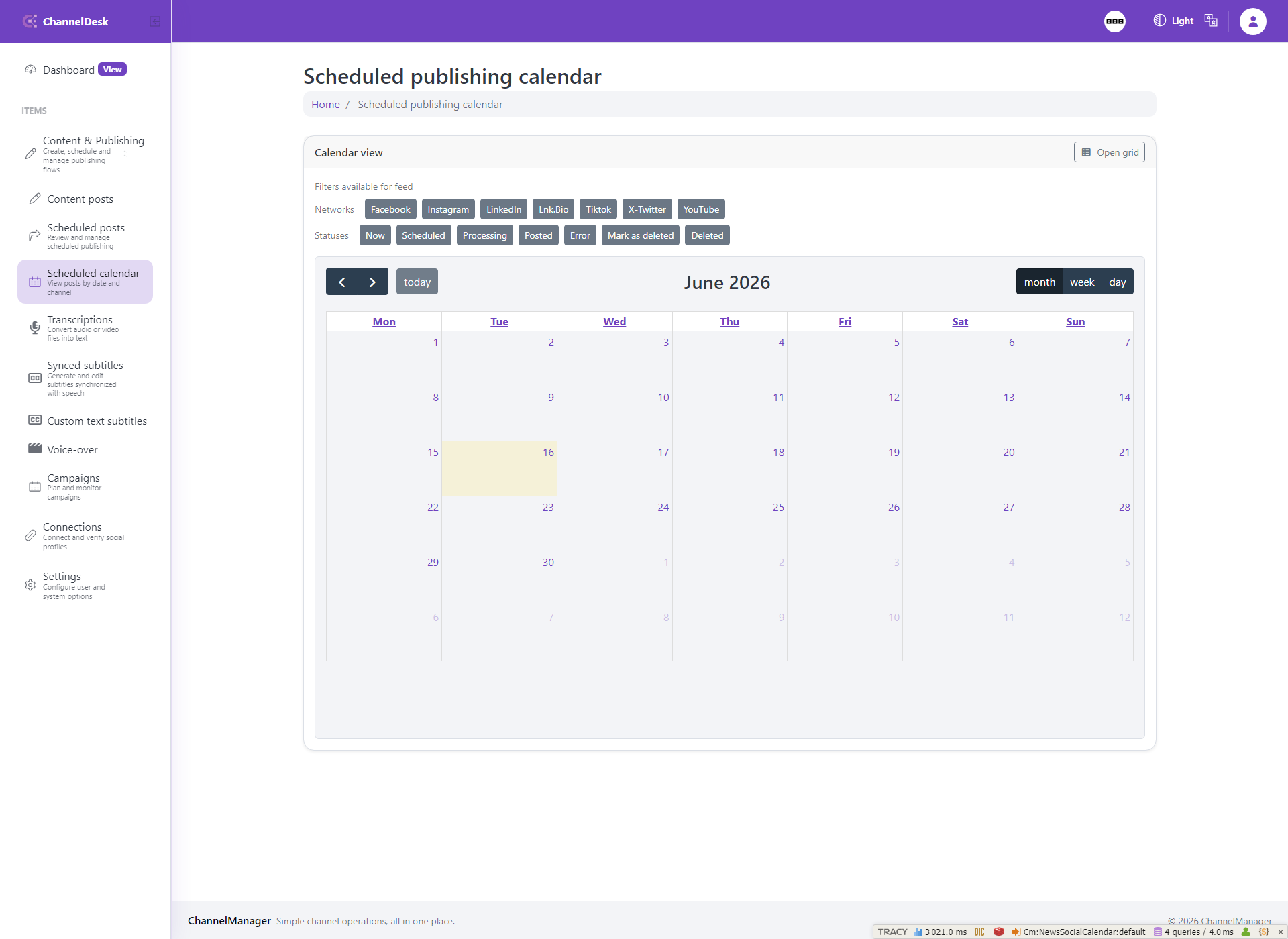Toggle the Scheduled status filter
The width and height of the screenshot is (1288, 939).
click(x=423, y=235)
